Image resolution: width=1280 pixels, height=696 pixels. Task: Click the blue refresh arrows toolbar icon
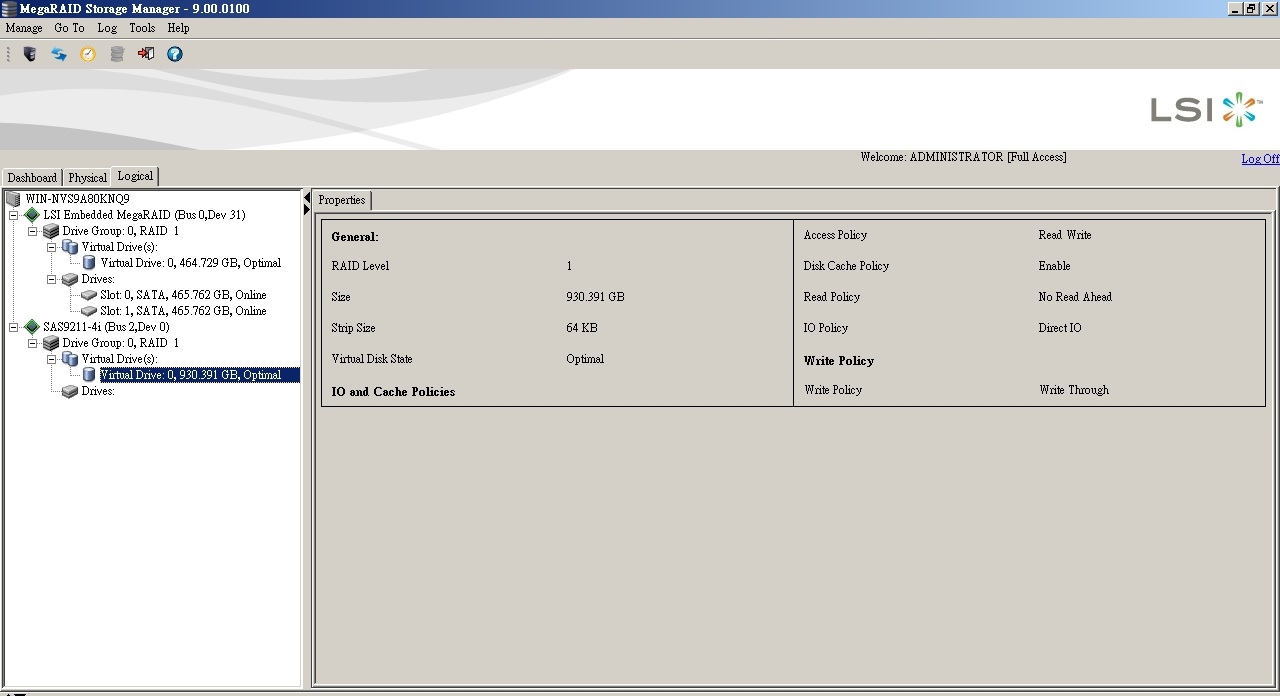tap(59, 54)
